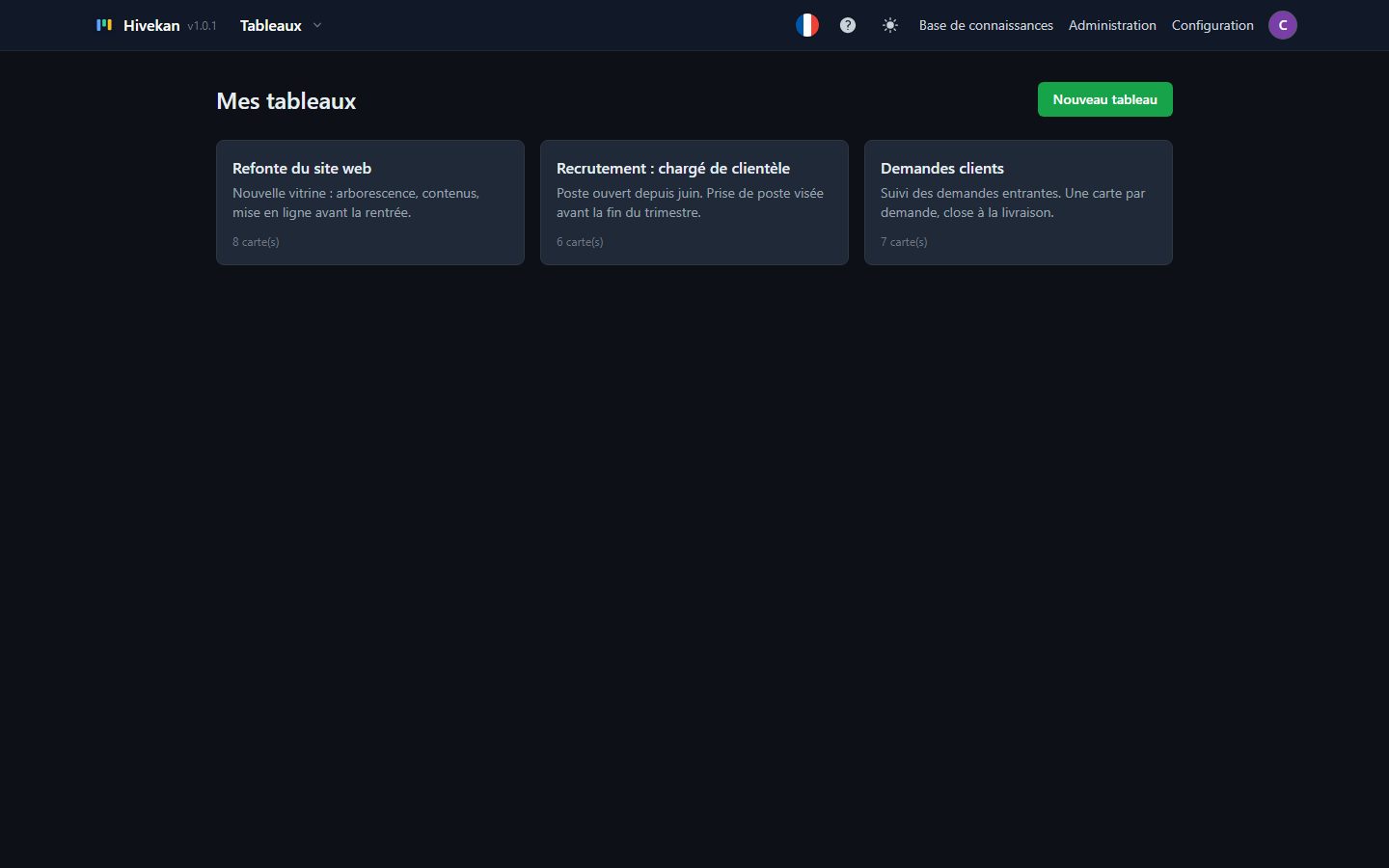Click the Hivekan brand name

[151, 25]
